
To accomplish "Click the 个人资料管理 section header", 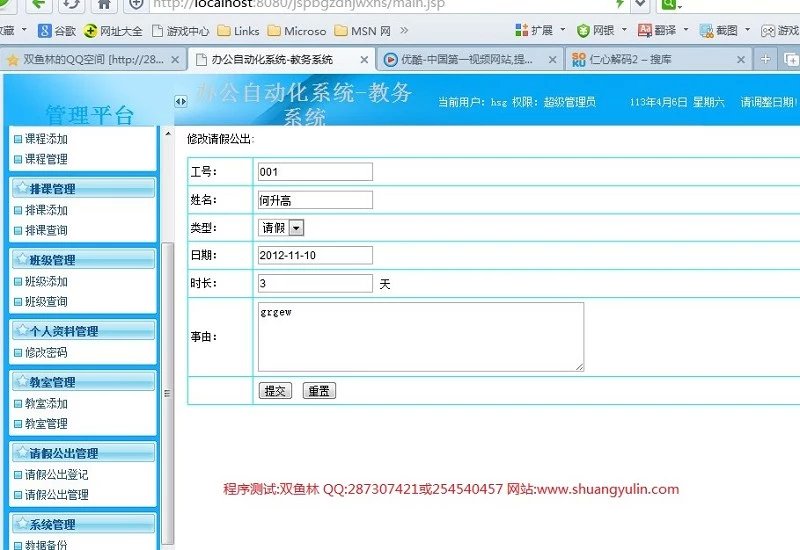I will click(83, 331).
